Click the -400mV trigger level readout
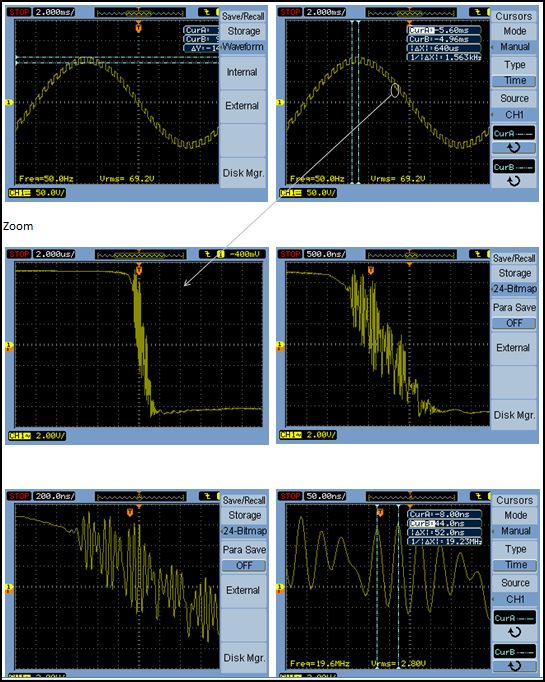This screenshot has width=545, height=682. click(246, 254)
